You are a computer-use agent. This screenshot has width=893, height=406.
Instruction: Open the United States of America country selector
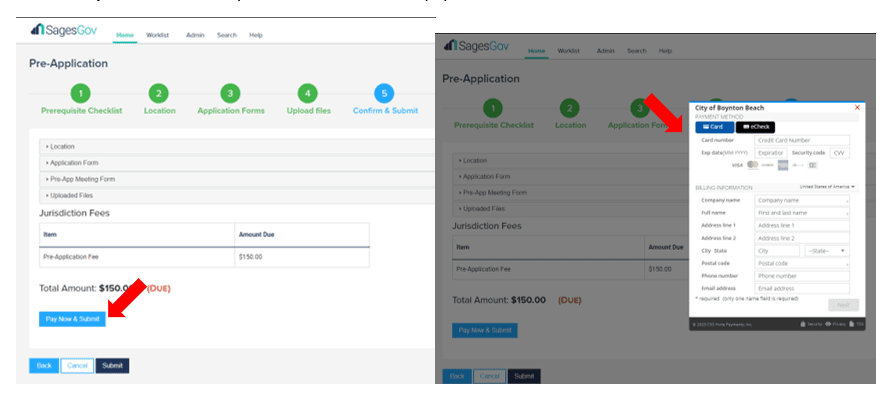[x=827, y=187]
